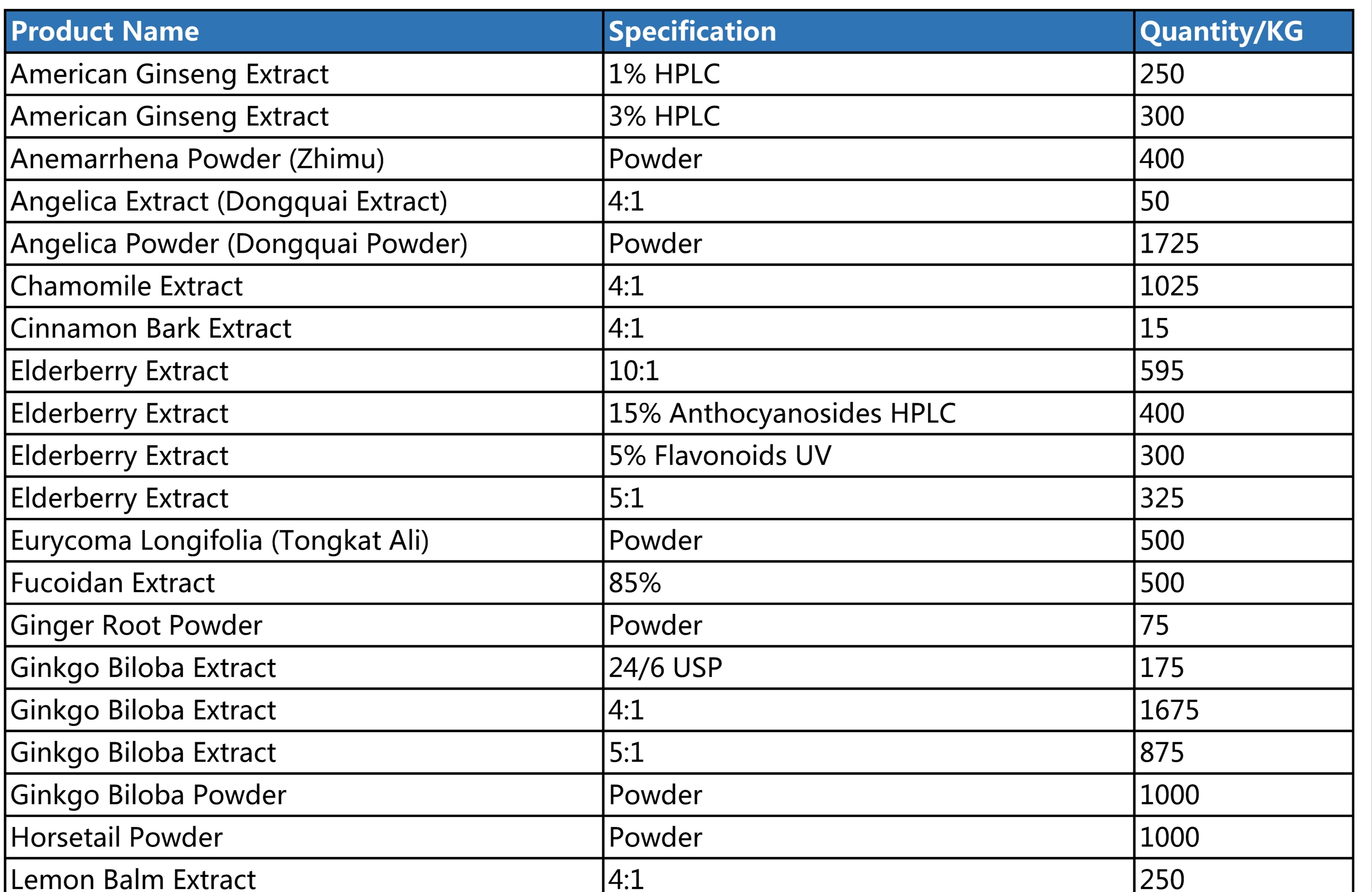Select the Horsetail Powder product cell

click(304, 837)
